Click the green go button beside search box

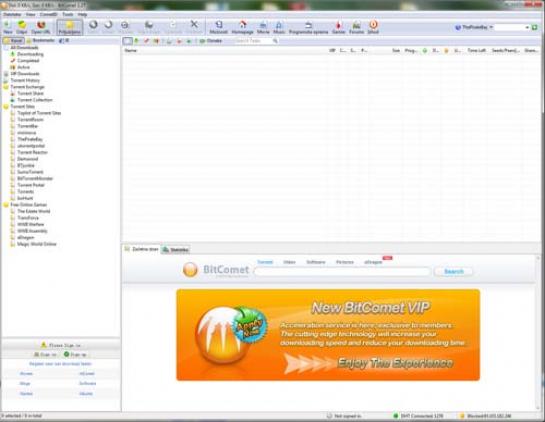pos(535,27)
